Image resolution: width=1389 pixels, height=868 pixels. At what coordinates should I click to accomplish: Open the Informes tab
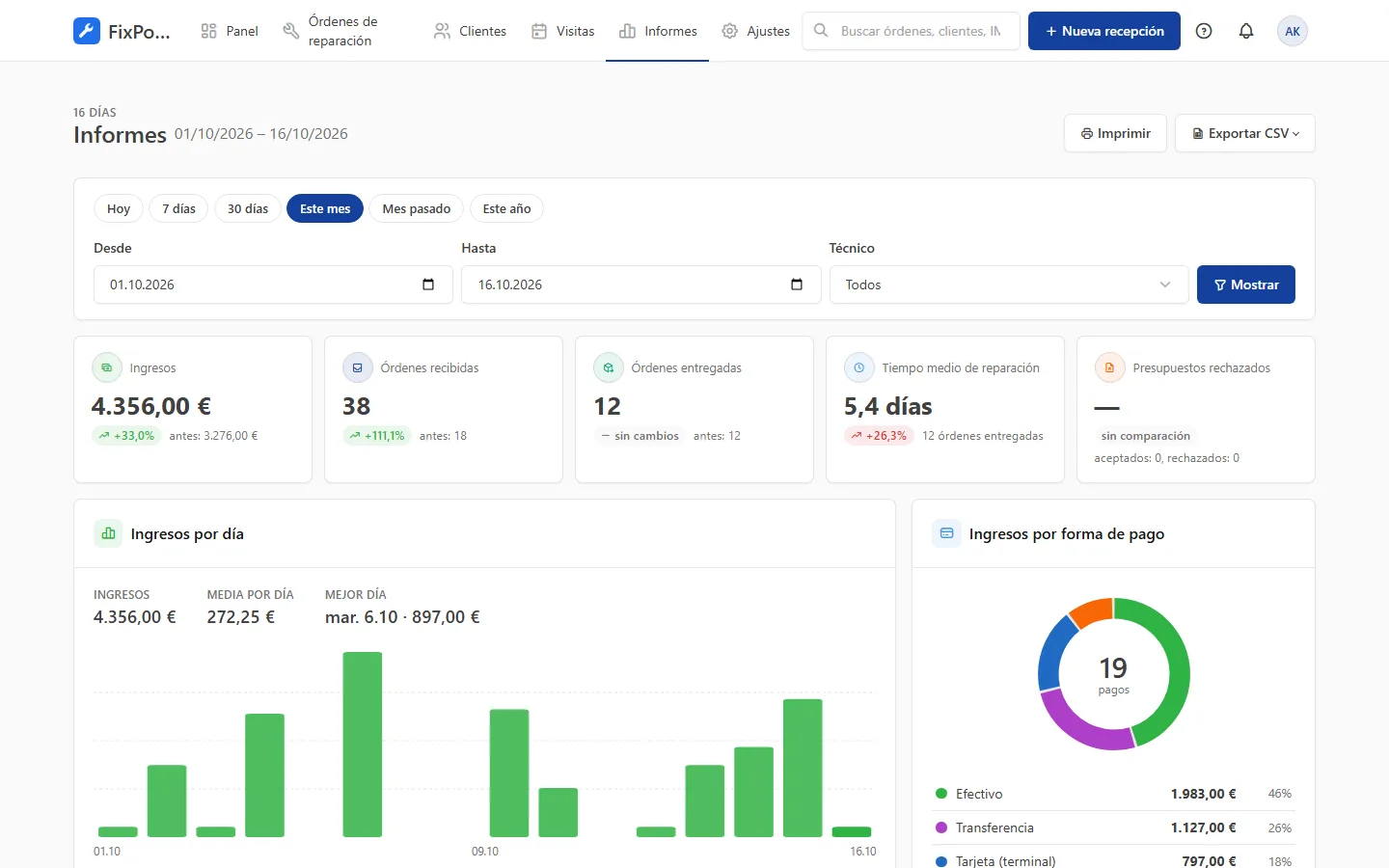point(658,31)
